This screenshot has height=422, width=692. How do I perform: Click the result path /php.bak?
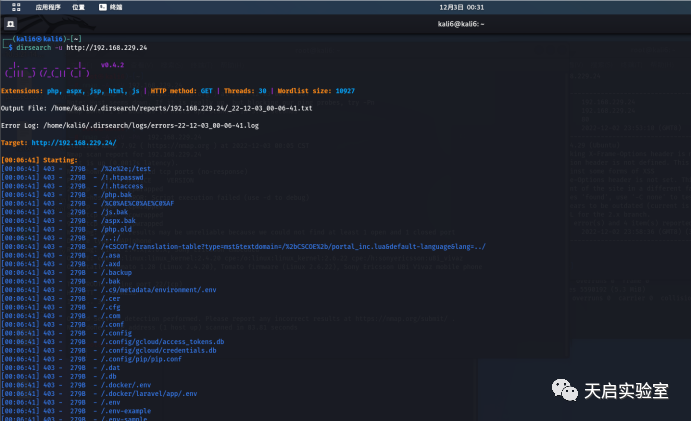[x=117, y=195]
